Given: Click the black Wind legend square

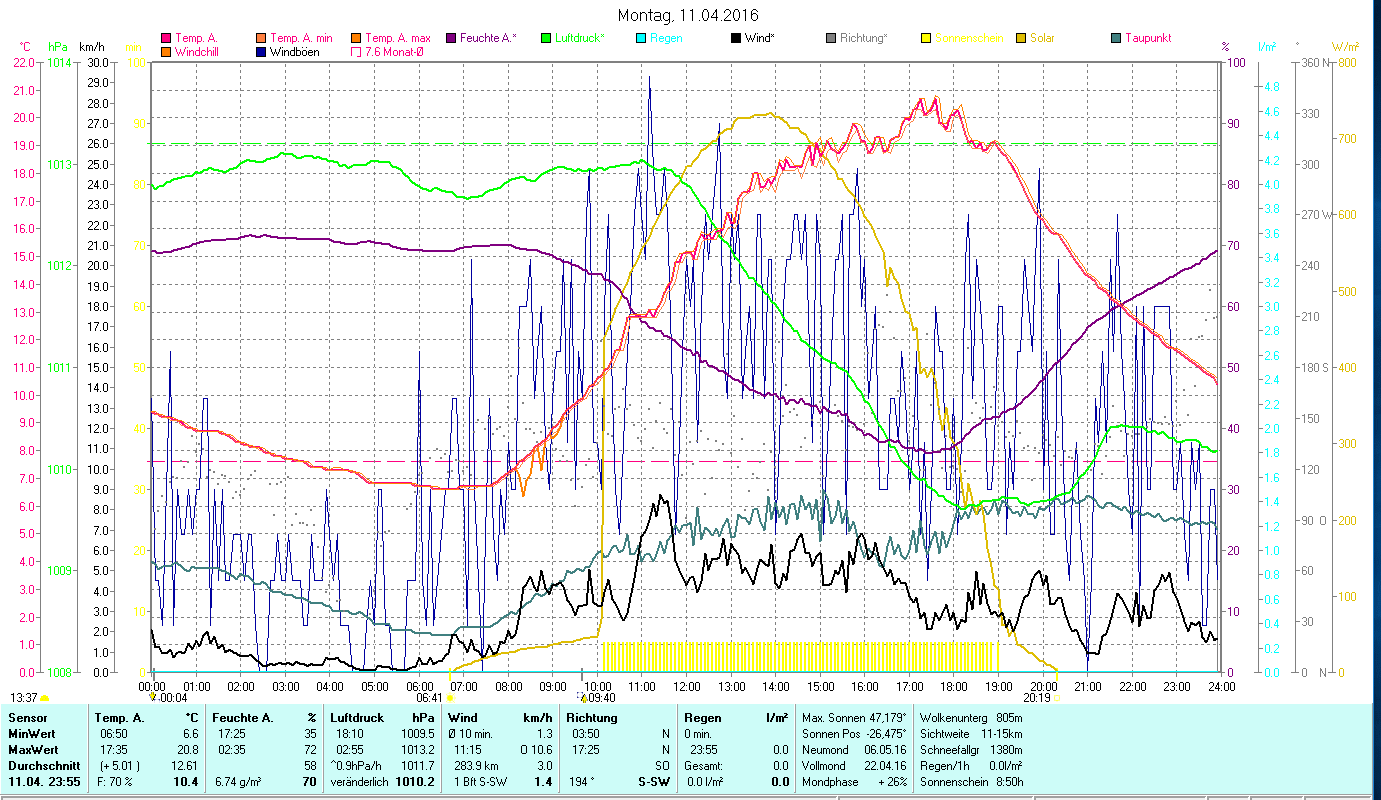Looking at the screenshot, I should point(735,38).
